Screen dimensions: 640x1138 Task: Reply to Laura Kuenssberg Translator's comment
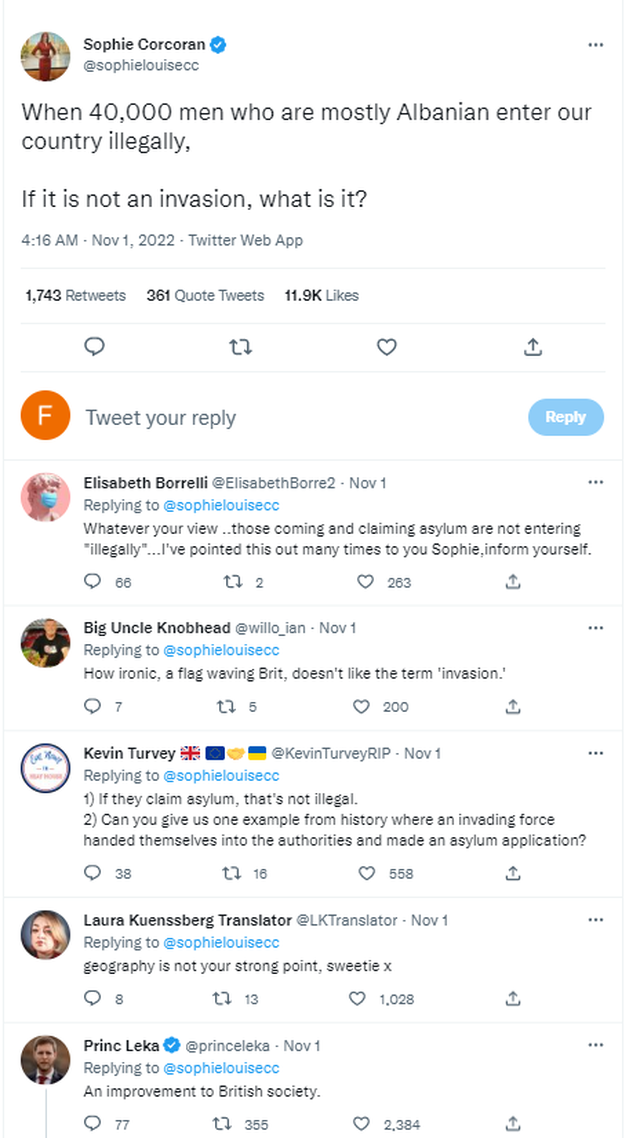[x=93, y=998]
